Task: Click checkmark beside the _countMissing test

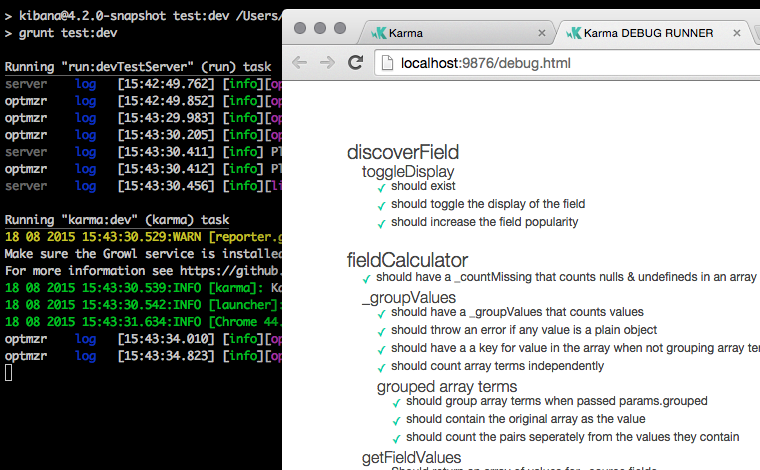Action: [x=366, y=279]
